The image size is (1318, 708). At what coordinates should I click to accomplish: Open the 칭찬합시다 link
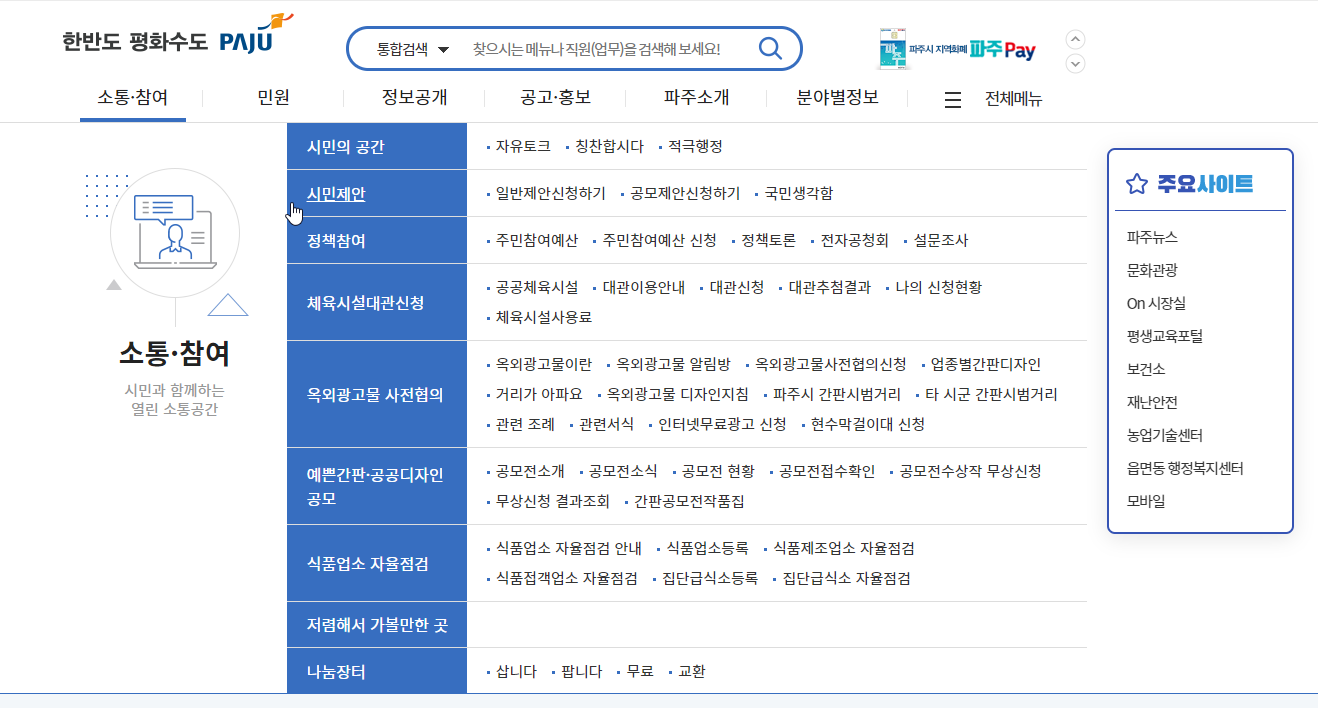609,146
